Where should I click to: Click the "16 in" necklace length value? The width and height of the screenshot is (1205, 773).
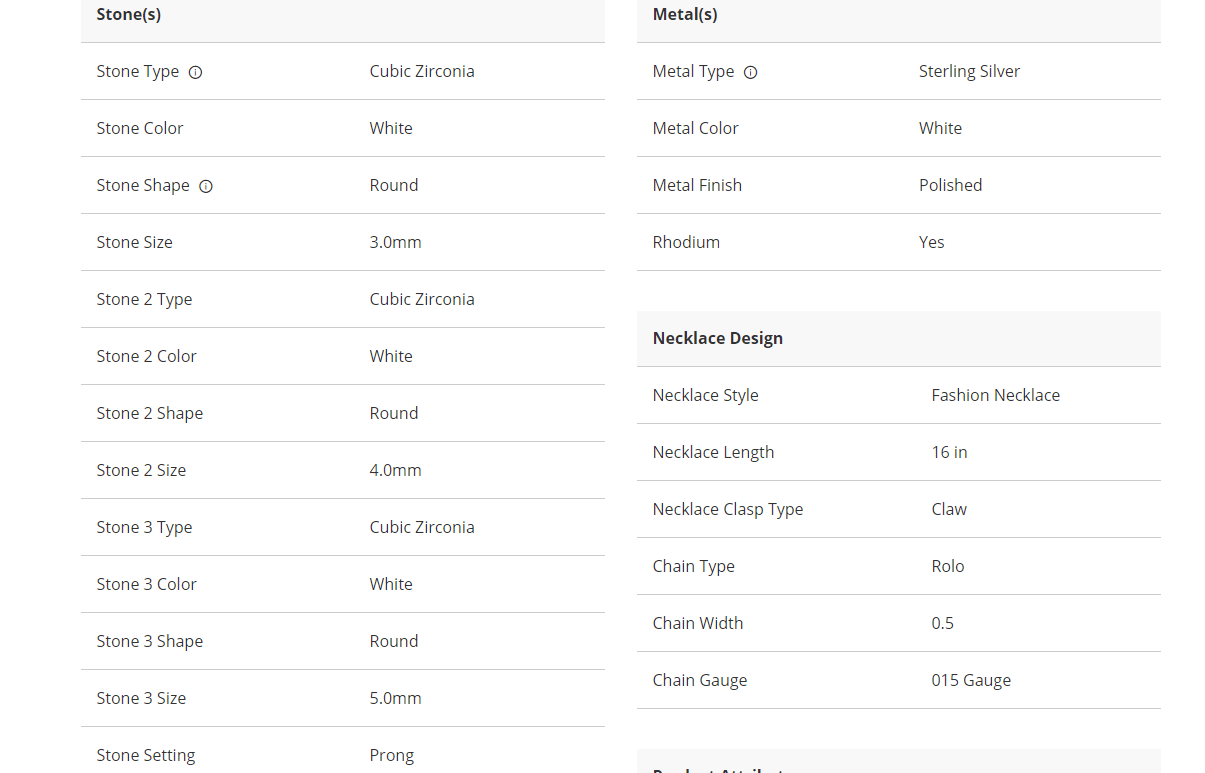(x=949, y=452)
